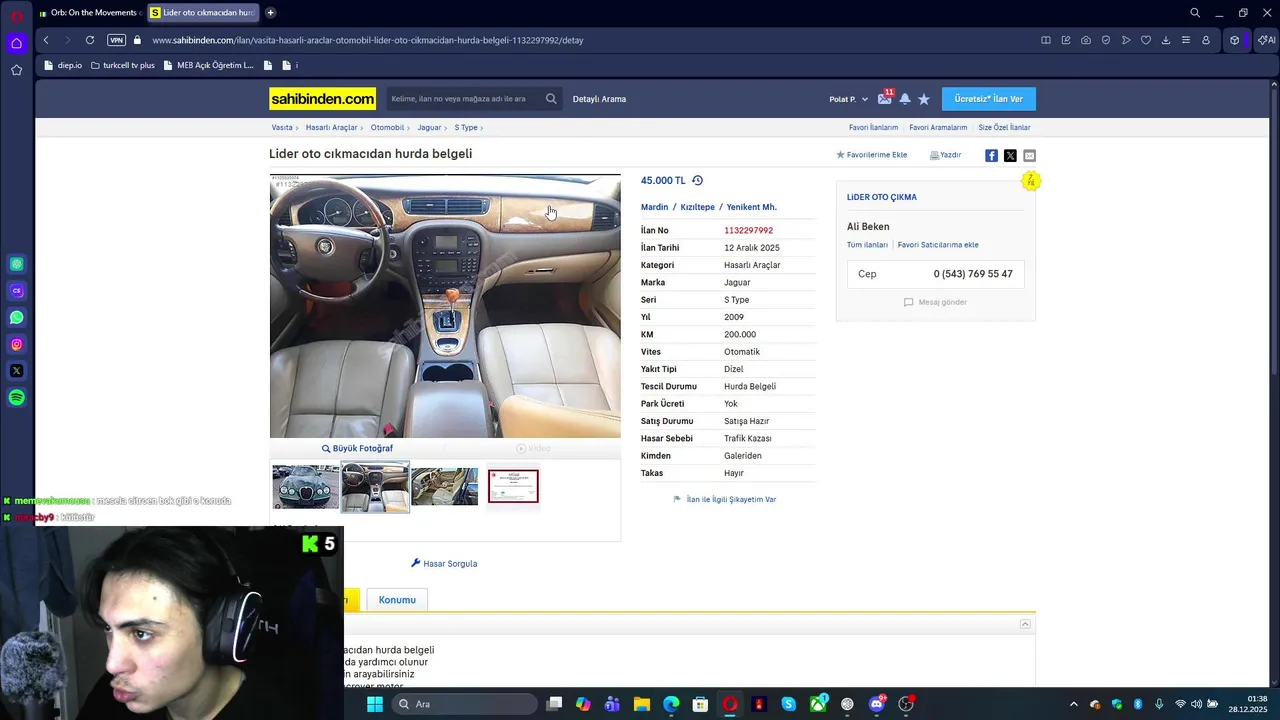Open the price history icon next to 45.000 TL

tap(697, 180)
